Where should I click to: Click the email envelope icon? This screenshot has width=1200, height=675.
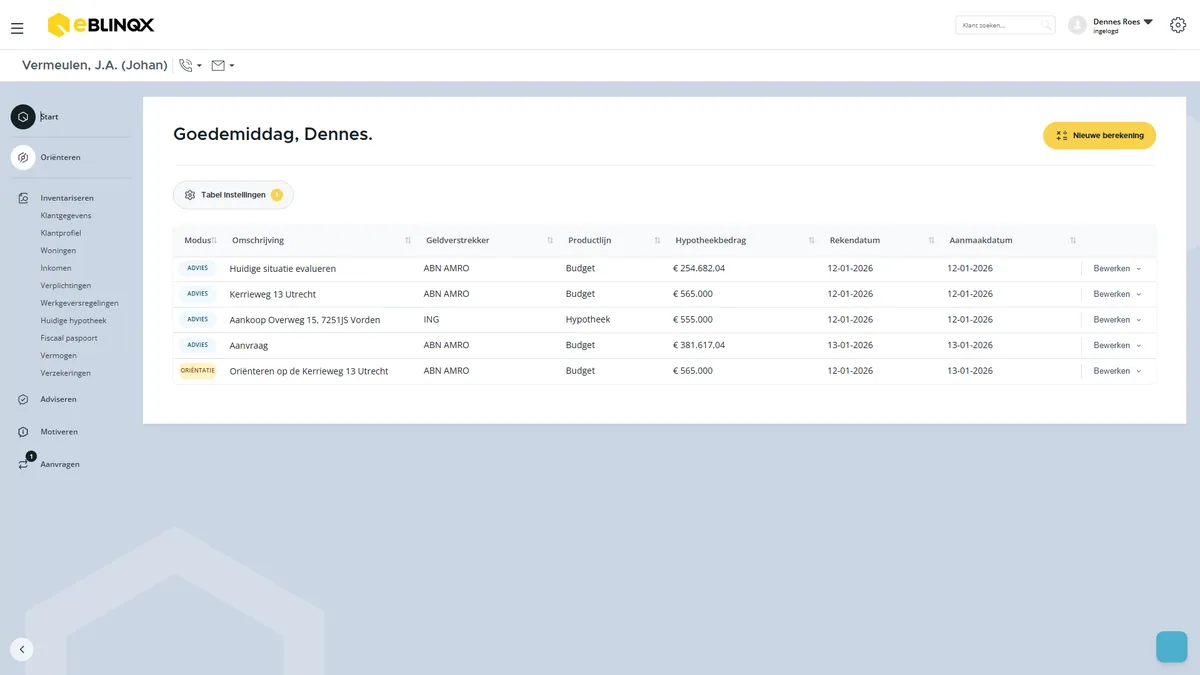pyautogui.click(x=218, y=66)
